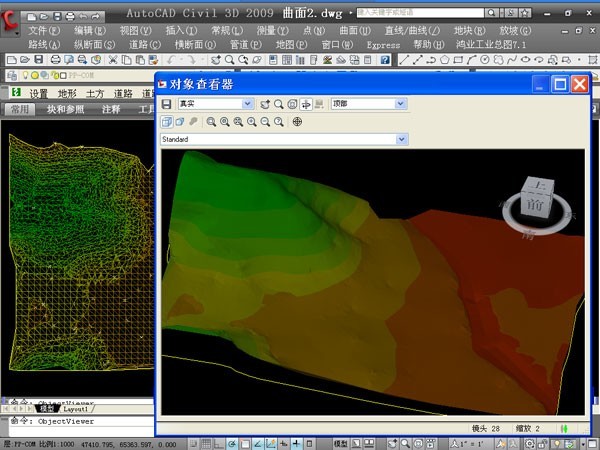Open the Express menu

383,45
